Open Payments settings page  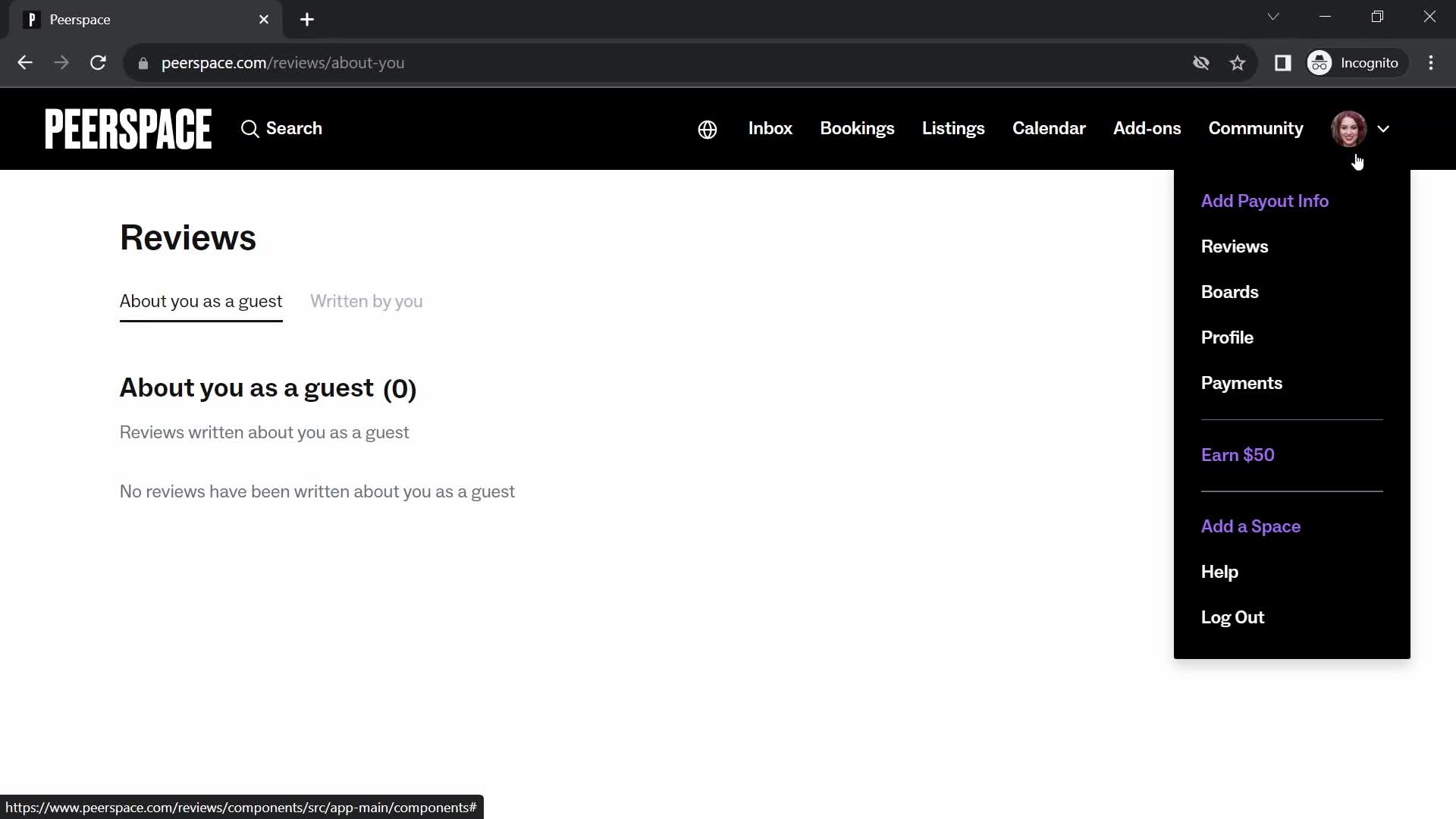point(1242,382)
